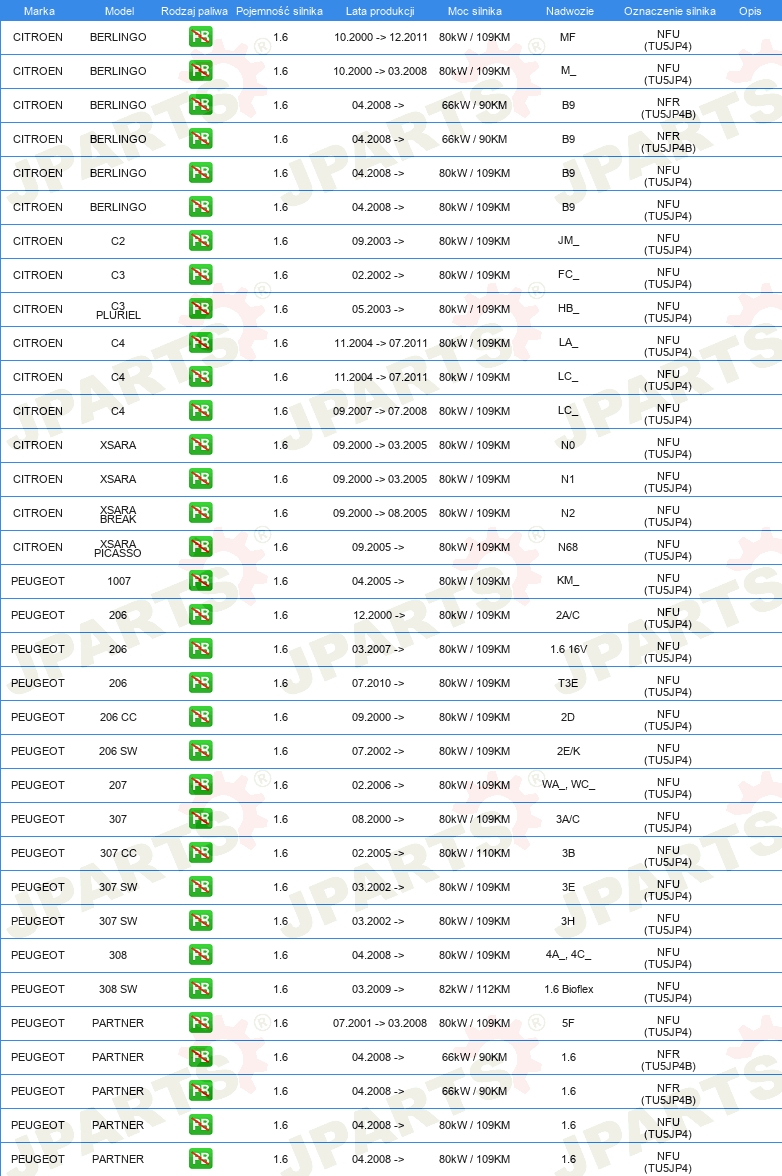Click the Marka column header
The image size is (782, 1176).
(x=39, y=11)
